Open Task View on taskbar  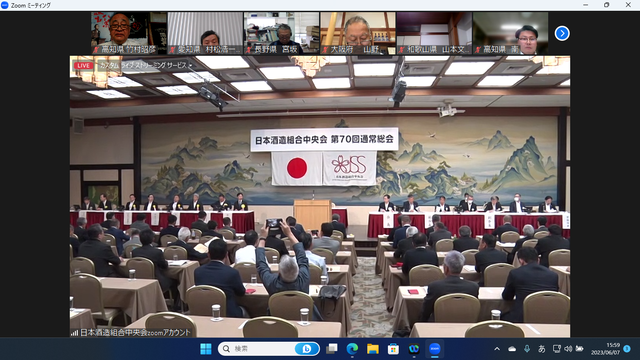click(x=332, y=349)
